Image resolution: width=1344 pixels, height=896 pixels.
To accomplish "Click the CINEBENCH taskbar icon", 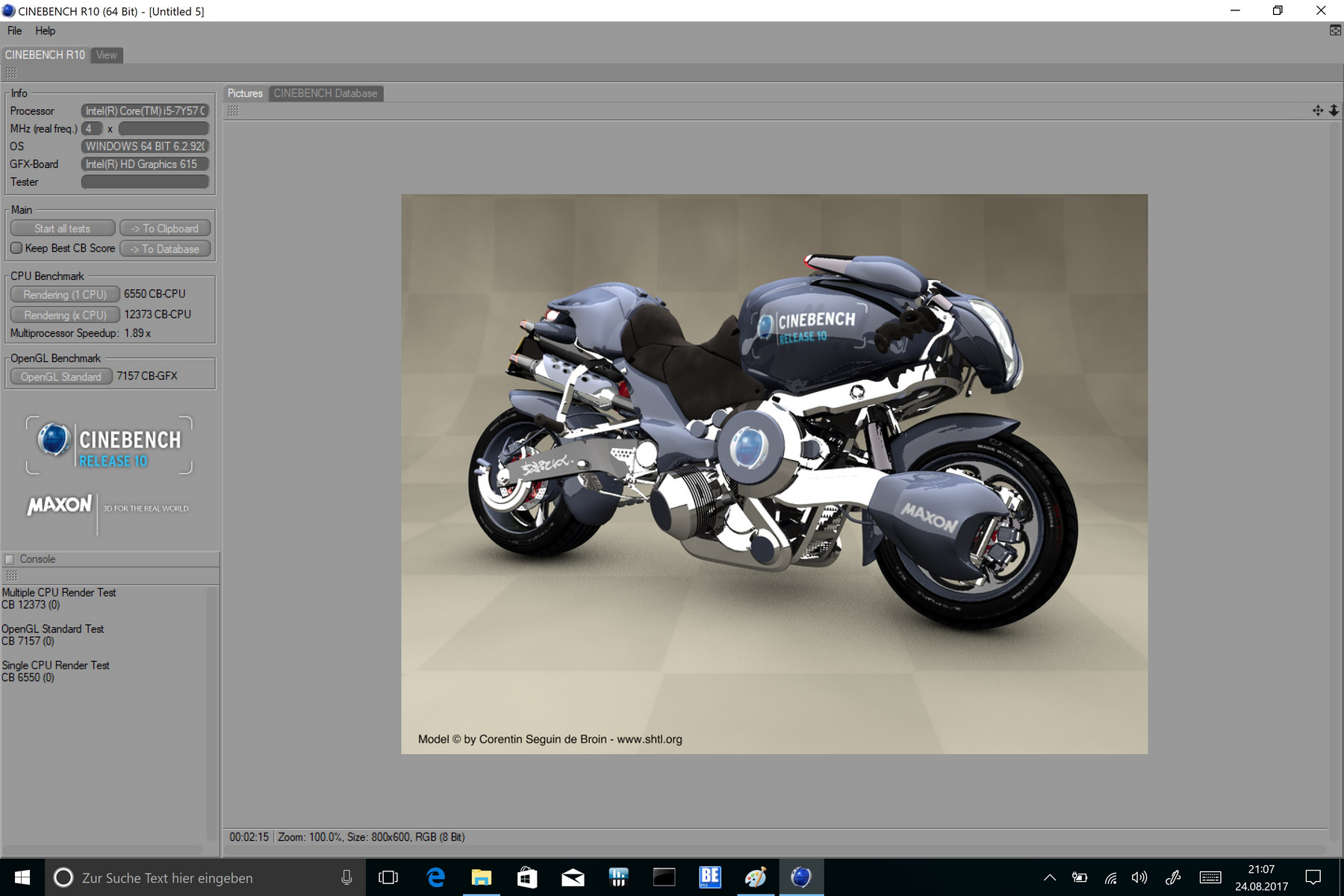I will pyautogui.click(x=801, y=877).
